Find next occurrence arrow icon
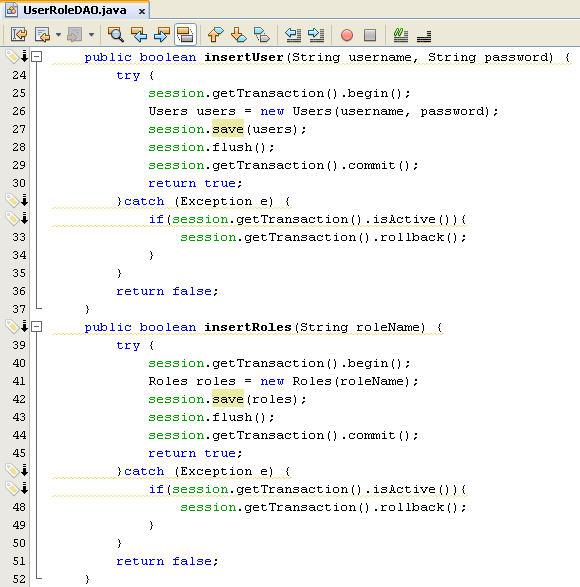The width and height of the screenshot is (580, 587). pos(162,35)
